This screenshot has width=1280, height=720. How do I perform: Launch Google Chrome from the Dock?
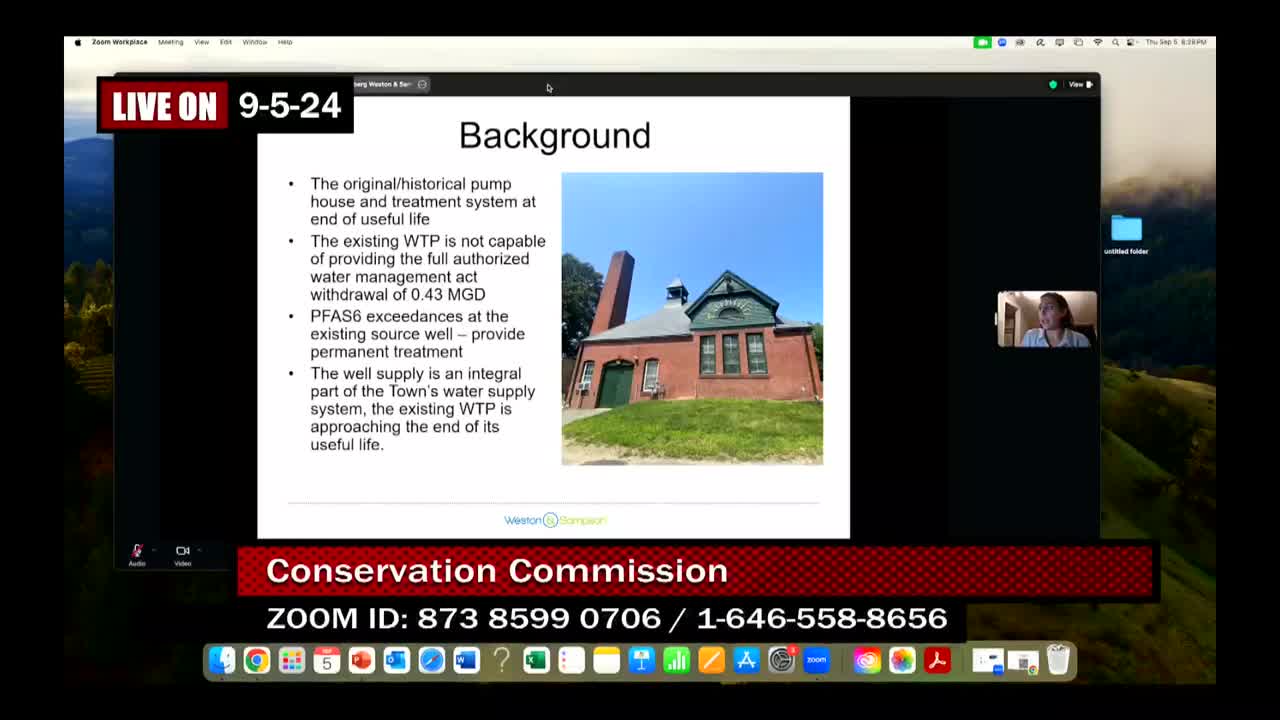click(x=257, y=660)
